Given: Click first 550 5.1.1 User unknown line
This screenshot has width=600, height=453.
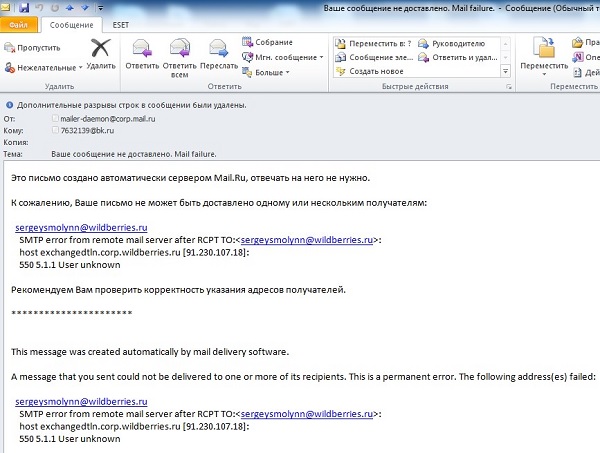Looking at the screenshot, I should pyautogui.click(x=70, y=265).
